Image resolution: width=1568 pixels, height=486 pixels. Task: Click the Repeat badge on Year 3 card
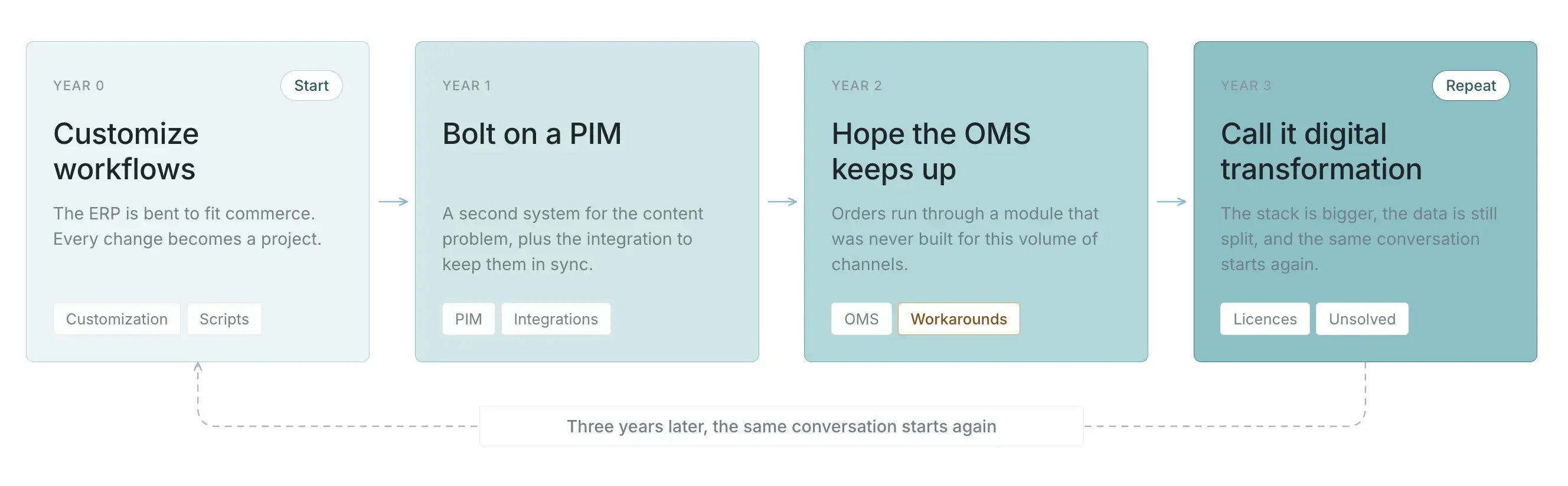[x=1471, y=86]
